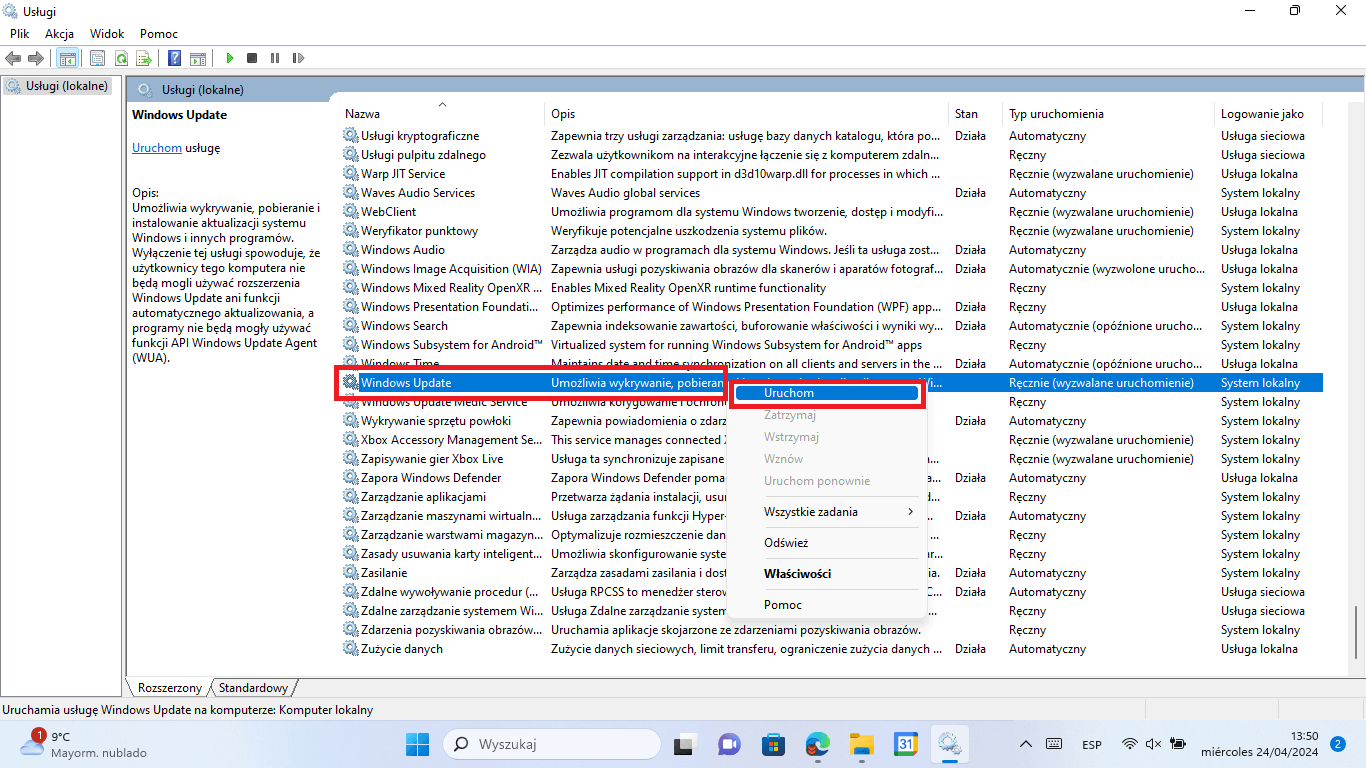Click the green Start service play icon

(230, 58)
